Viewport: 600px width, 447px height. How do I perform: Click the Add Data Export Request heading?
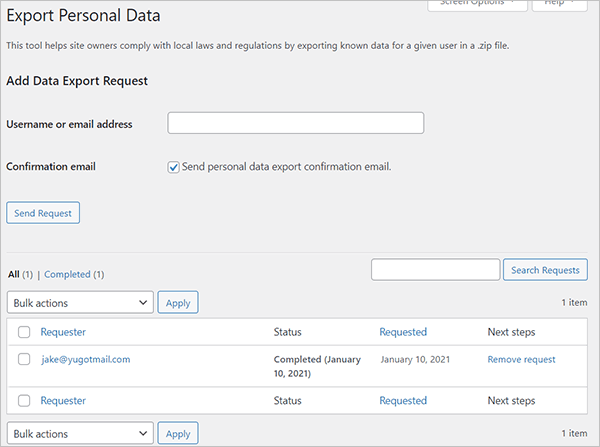77,81
